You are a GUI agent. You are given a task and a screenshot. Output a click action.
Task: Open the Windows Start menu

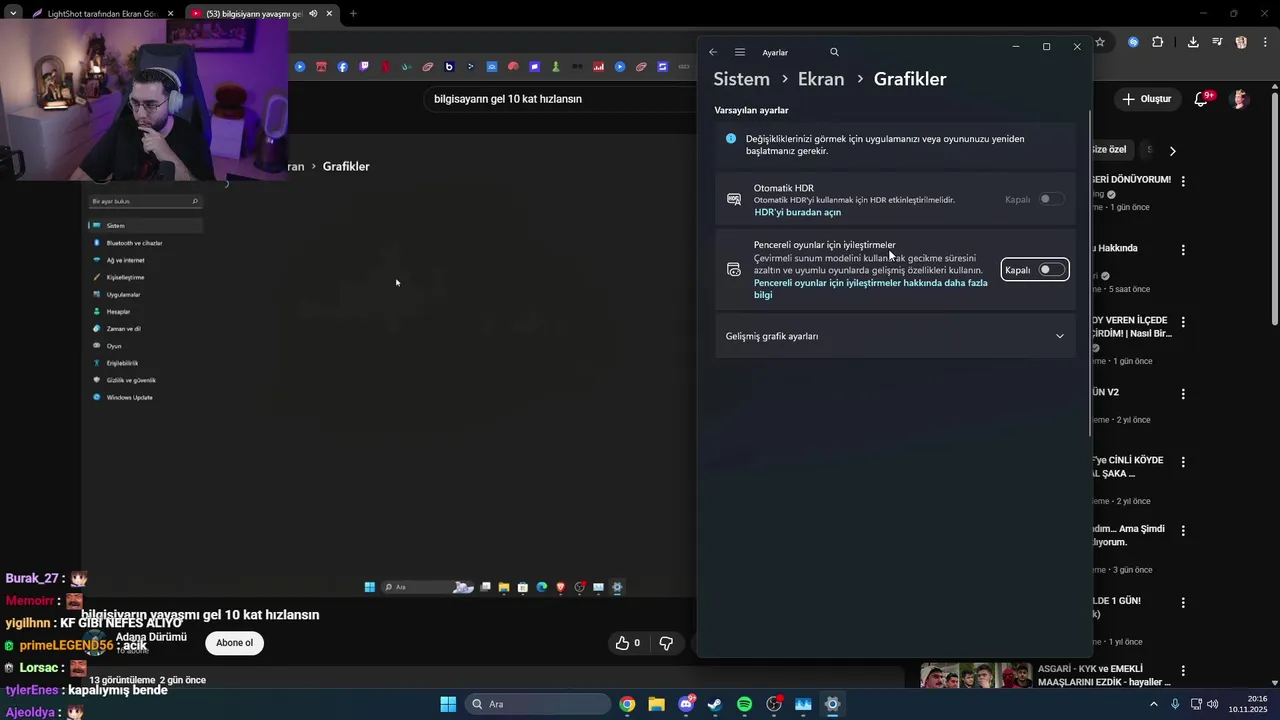[x=448, y=704]
